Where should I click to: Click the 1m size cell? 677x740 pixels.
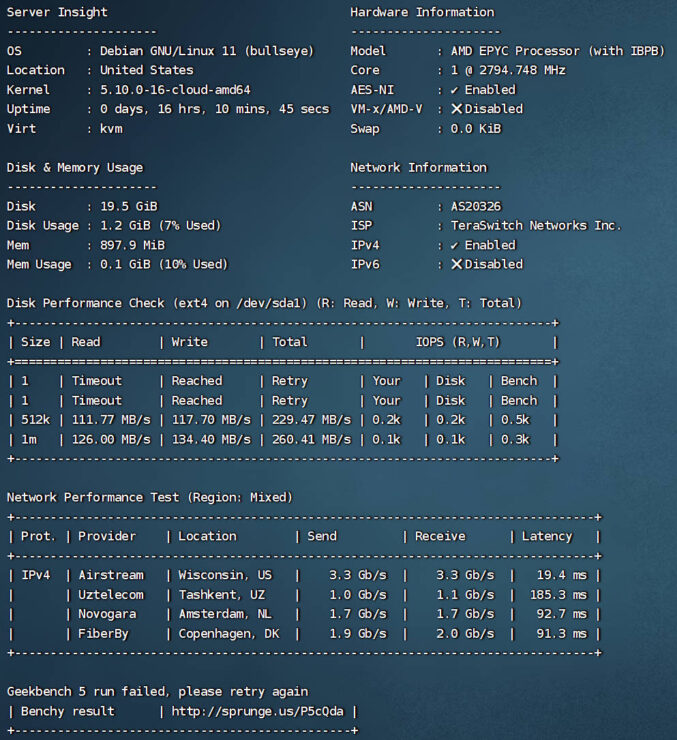click(x=29, y=439)
